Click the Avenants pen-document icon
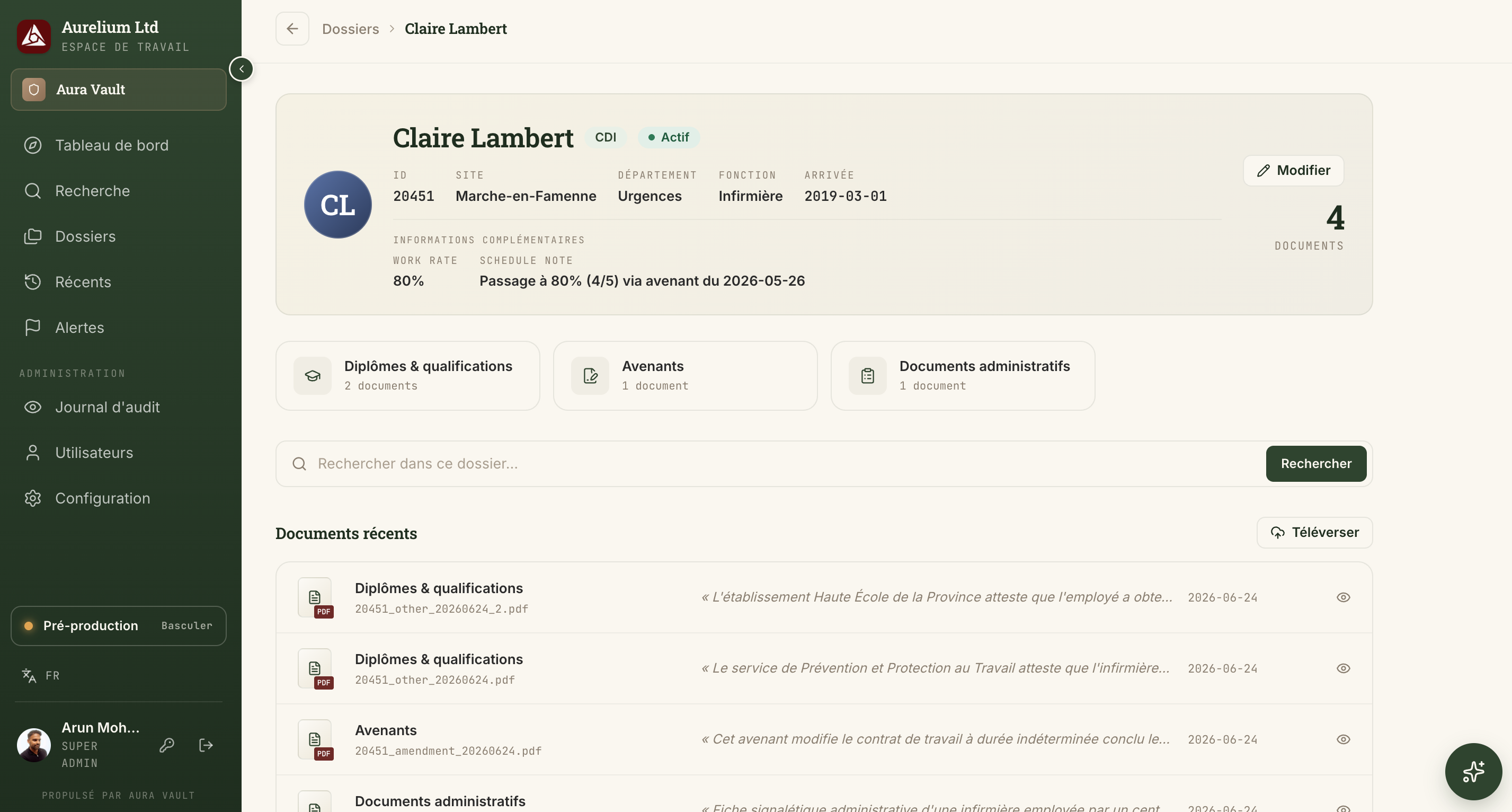1512x812 pixels. (x=590, y=376)
